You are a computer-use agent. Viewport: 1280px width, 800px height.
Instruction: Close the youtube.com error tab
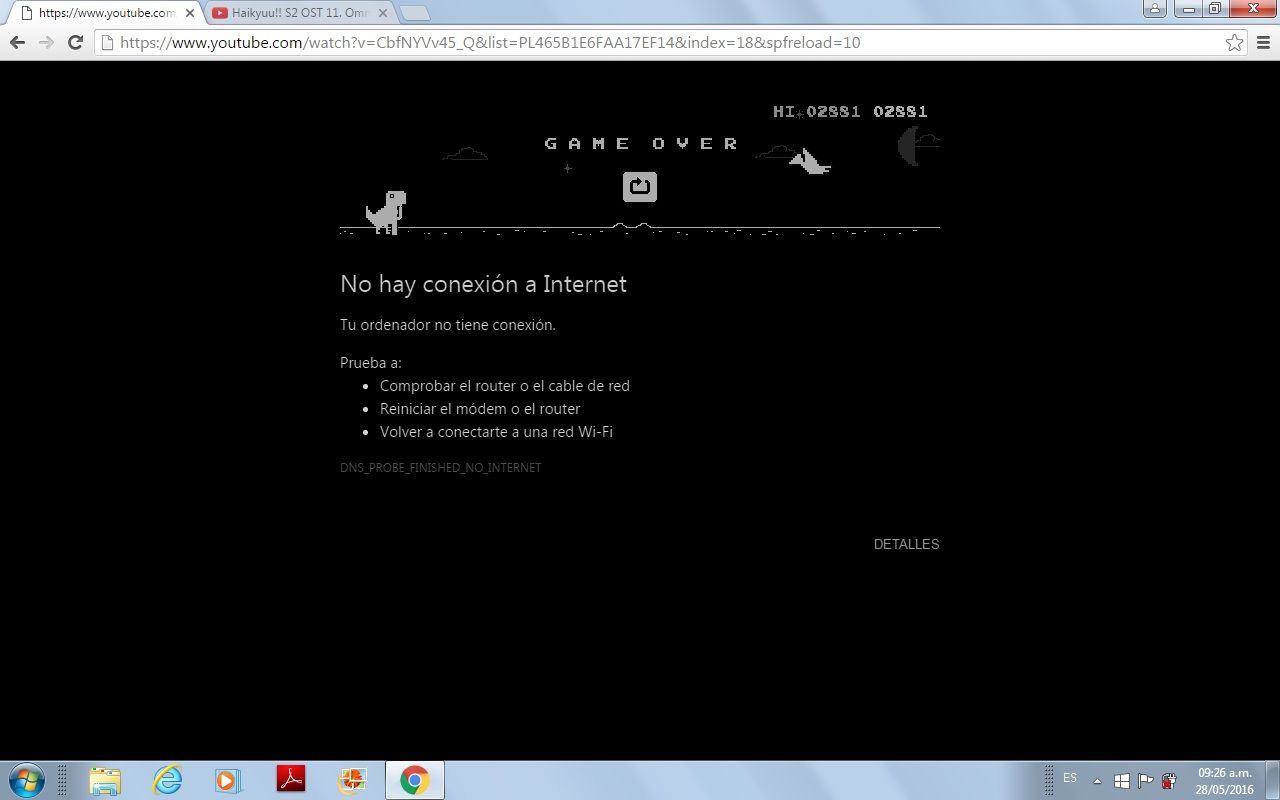(x=190, y=13)
